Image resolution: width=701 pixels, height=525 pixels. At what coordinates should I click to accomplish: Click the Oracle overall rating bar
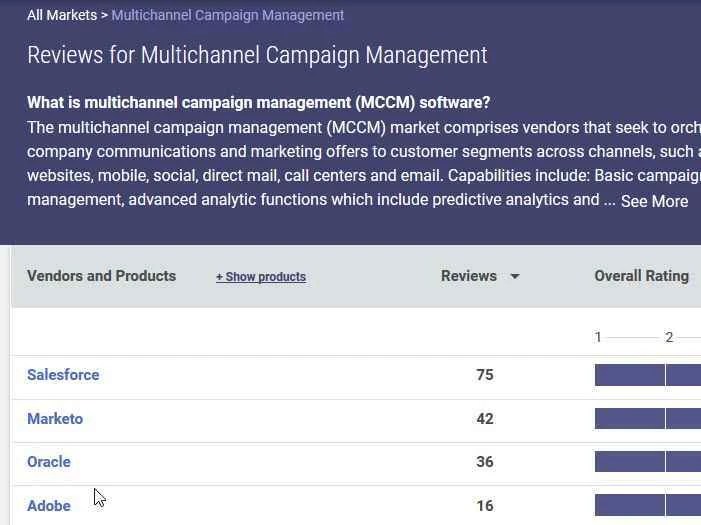click(647, 462)
